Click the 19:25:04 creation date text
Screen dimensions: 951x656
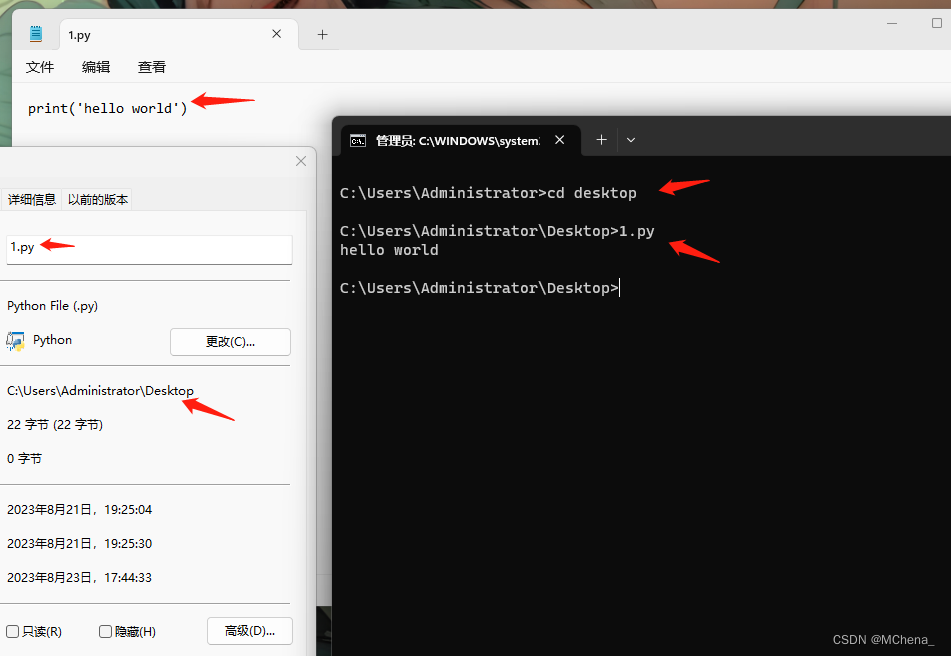(x=79, y=509)
